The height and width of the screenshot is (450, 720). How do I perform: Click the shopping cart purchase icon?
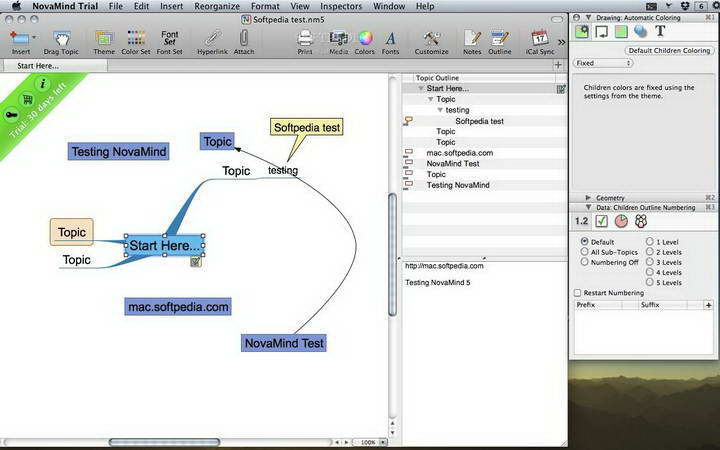[28, 99]
